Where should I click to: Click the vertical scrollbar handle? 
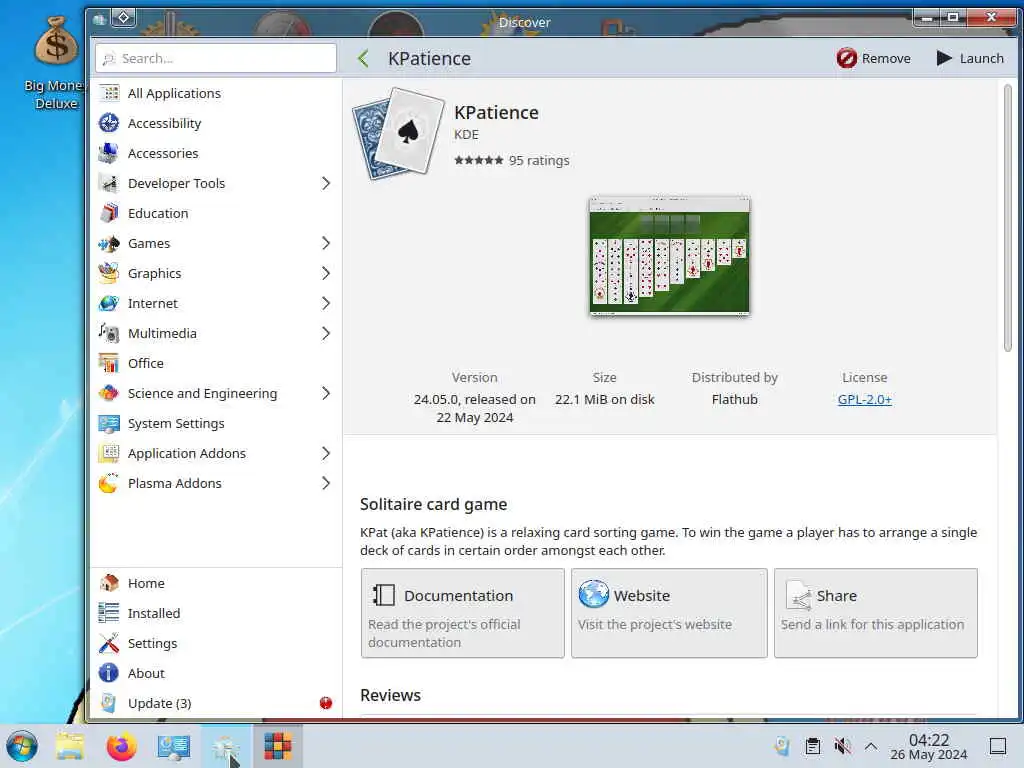(1008, 219)
